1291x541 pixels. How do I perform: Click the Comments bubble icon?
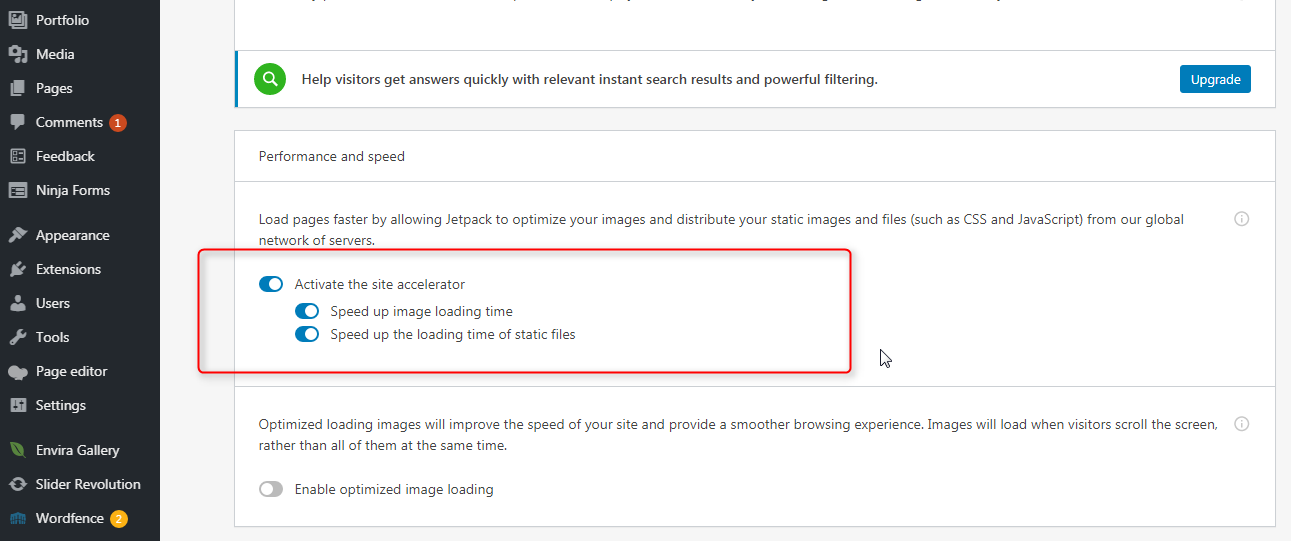click(x=17, y=122)
